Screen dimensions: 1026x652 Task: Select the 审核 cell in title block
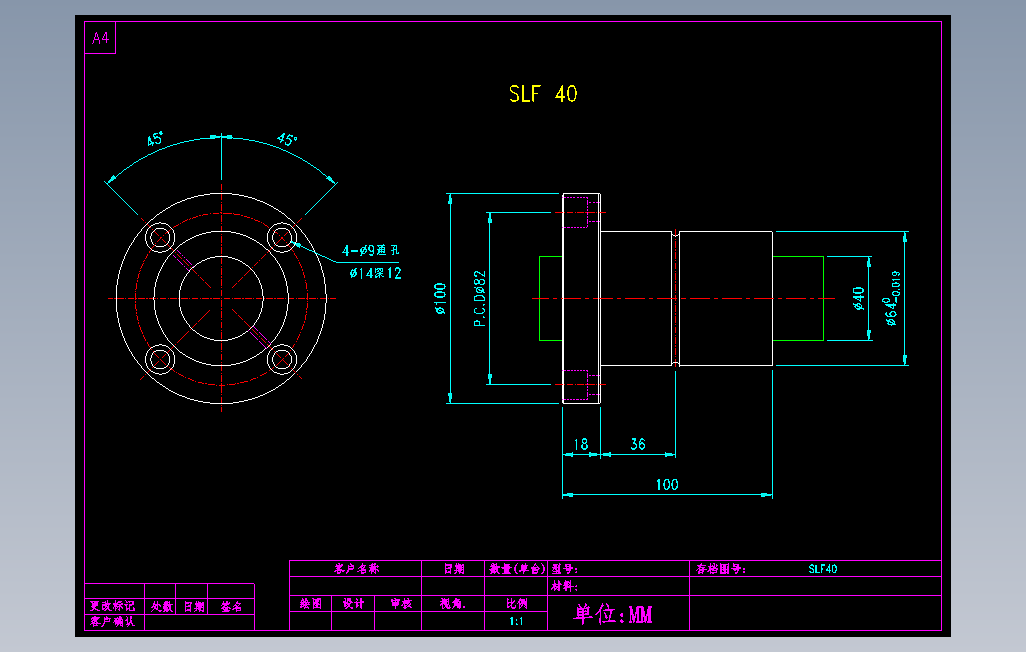tap(400, 604)
